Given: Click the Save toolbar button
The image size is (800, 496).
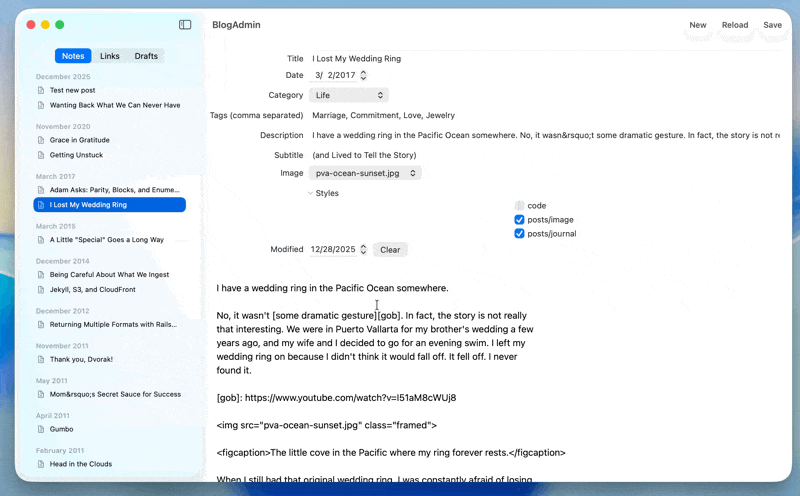Looking at the screenshot, I should point(772,25).
